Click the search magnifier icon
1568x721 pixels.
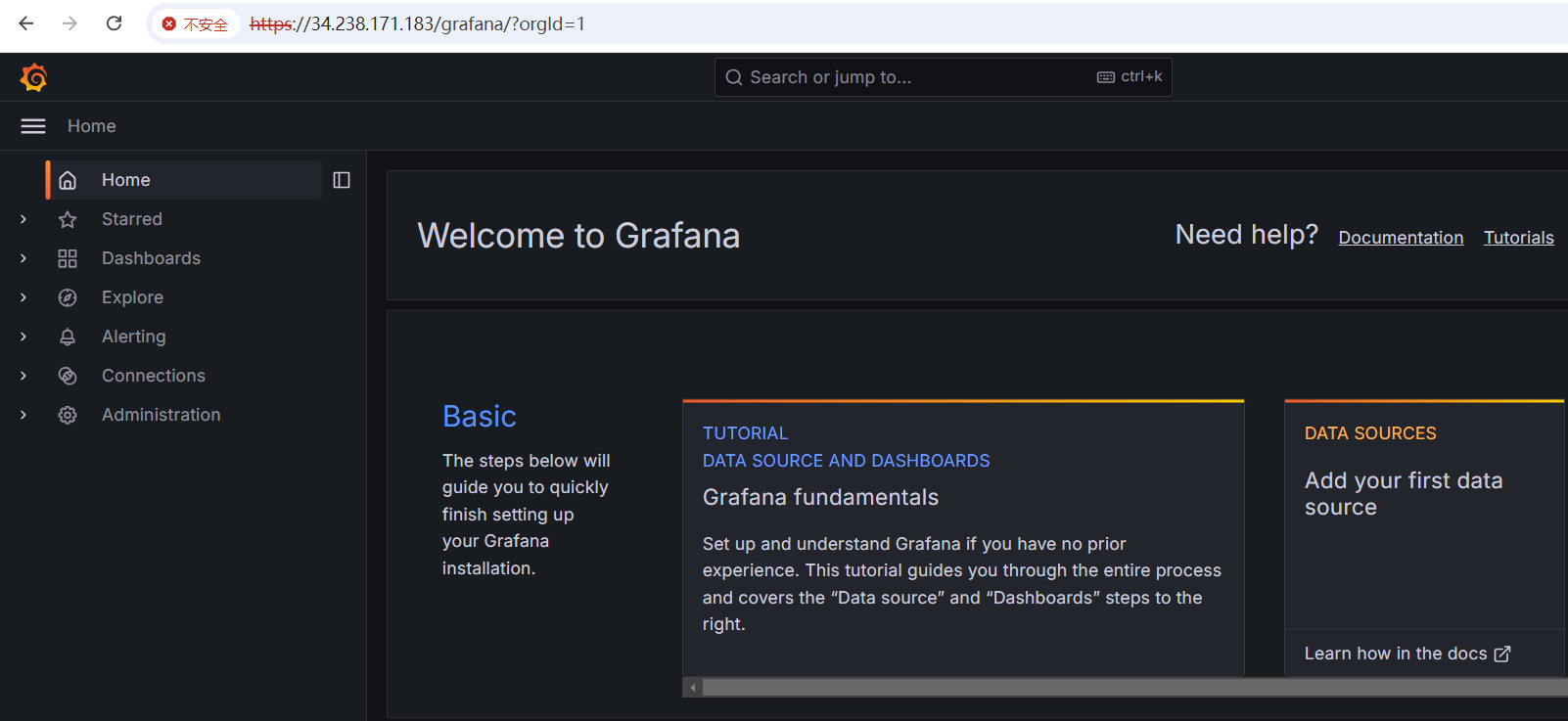pos(734,77)
